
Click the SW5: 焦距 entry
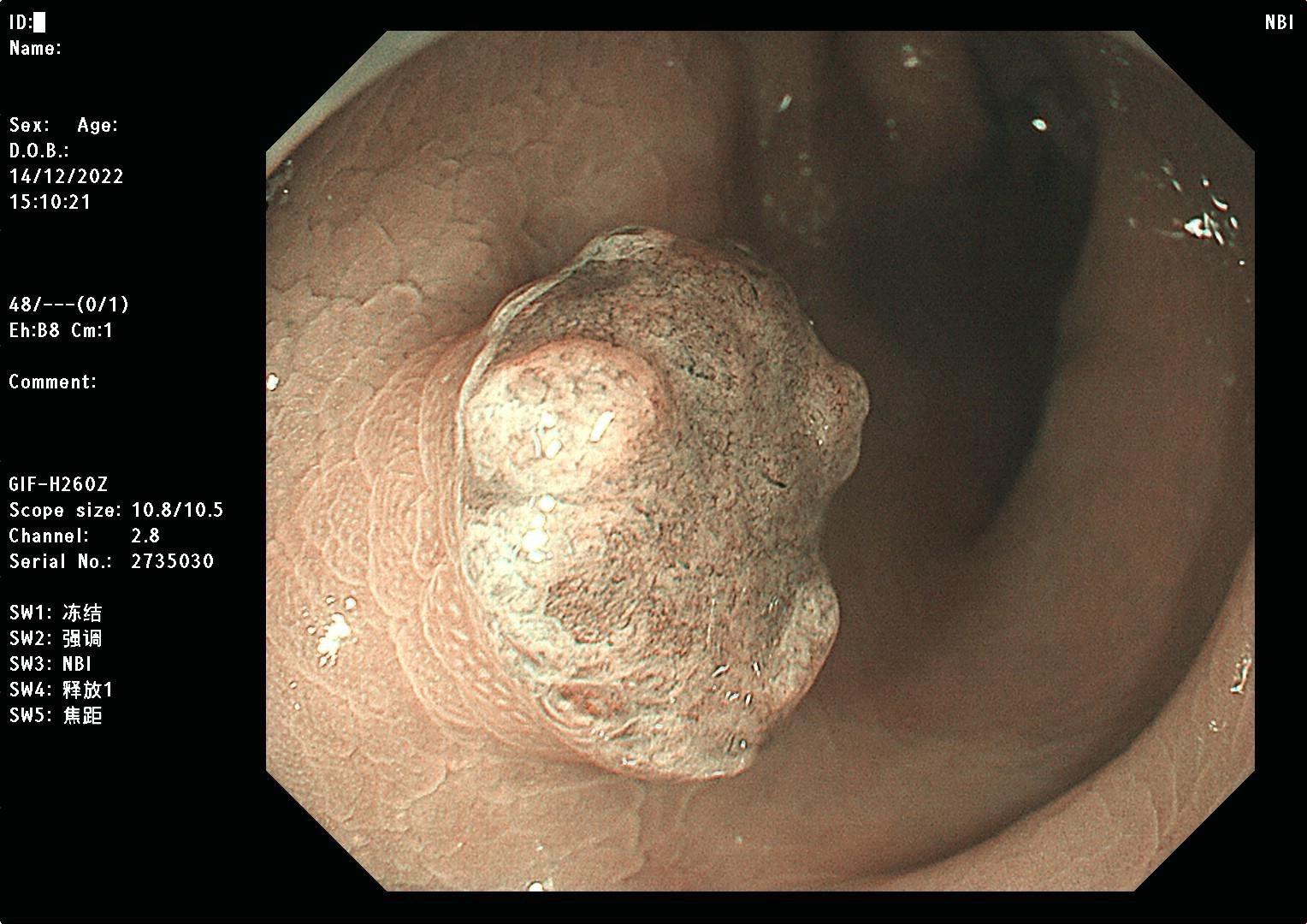[x=56, y=715]
